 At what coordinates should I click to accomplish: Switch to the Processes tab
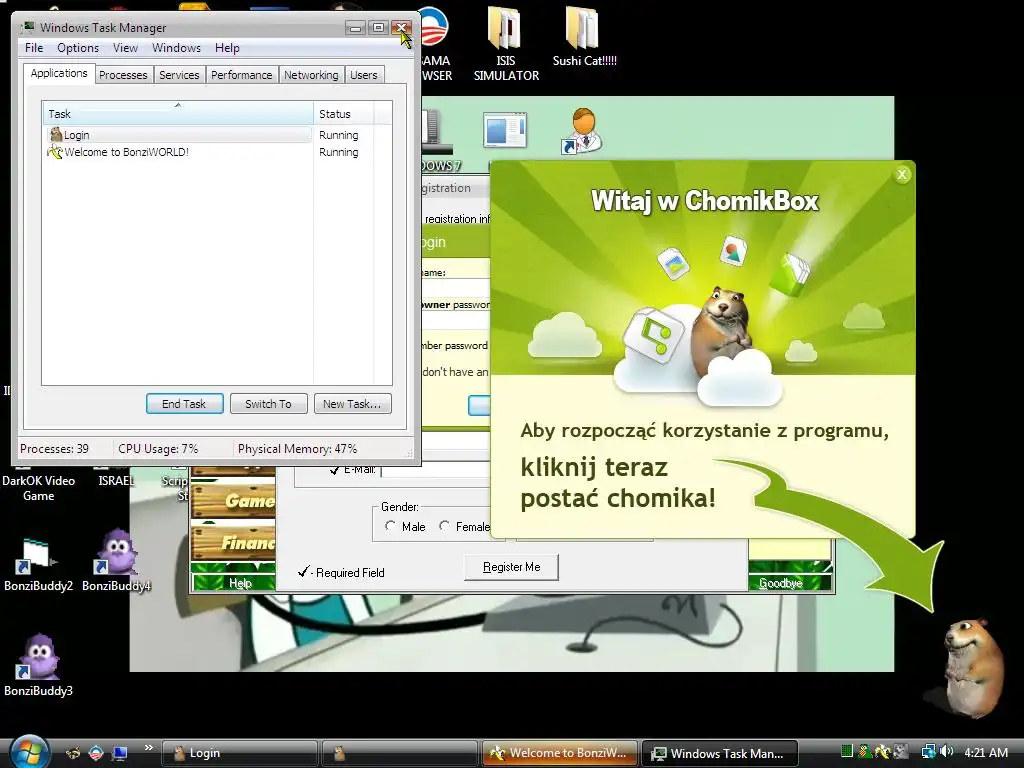point(123,75)
